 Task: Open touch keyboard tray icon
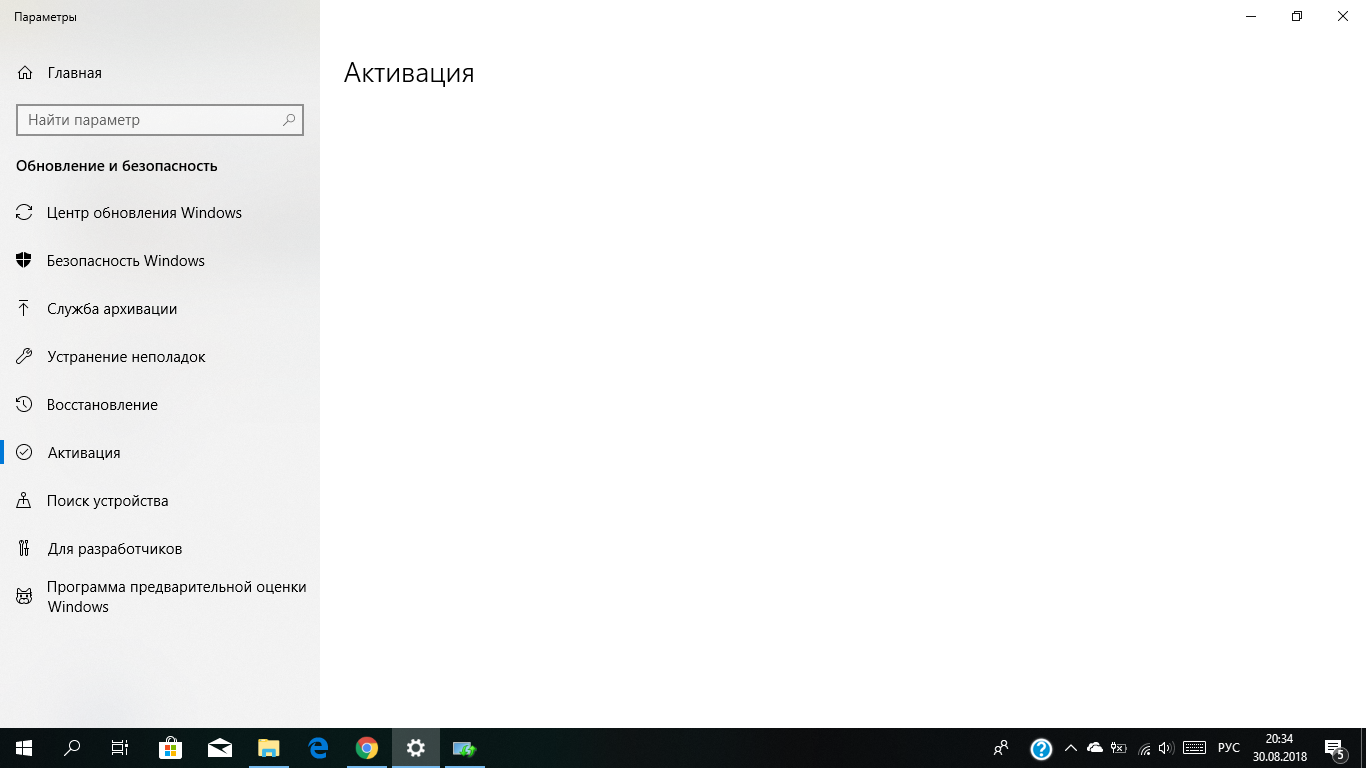point(1194,748)
